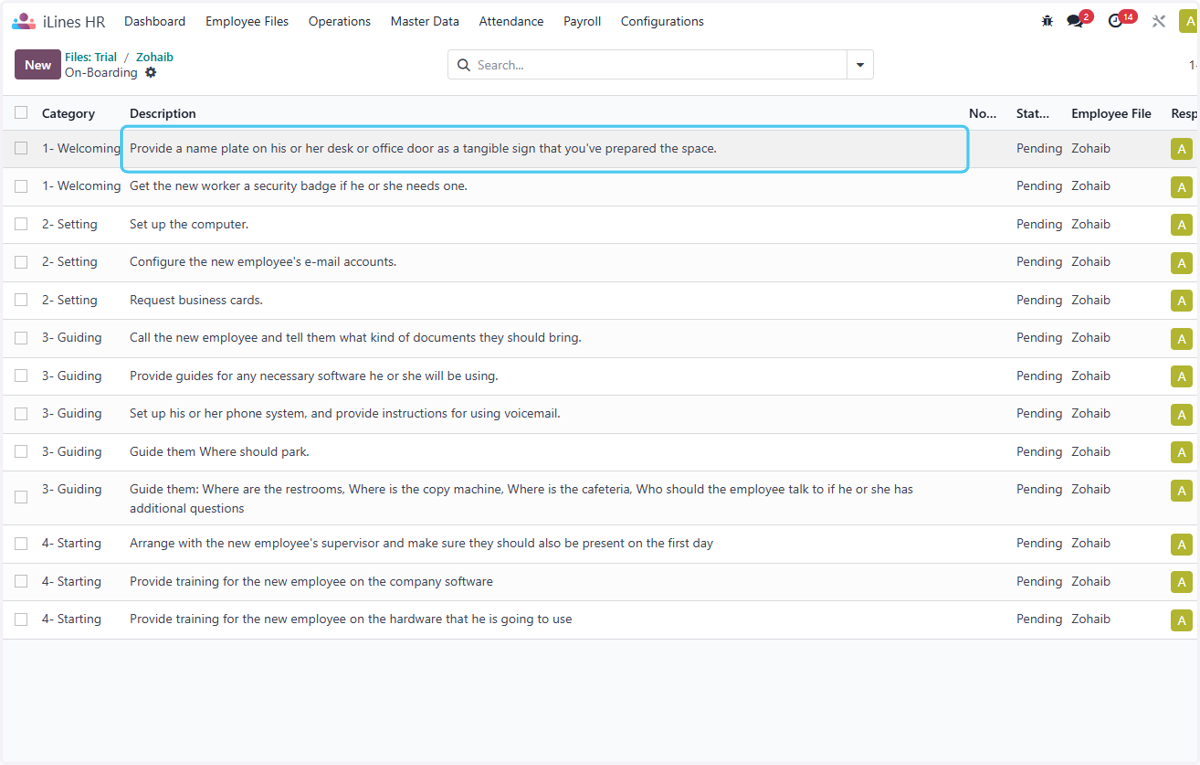The width and height of the screenshot is (1200, 765).
Task: Expand the Operations menu
Action: coord(339,21)
